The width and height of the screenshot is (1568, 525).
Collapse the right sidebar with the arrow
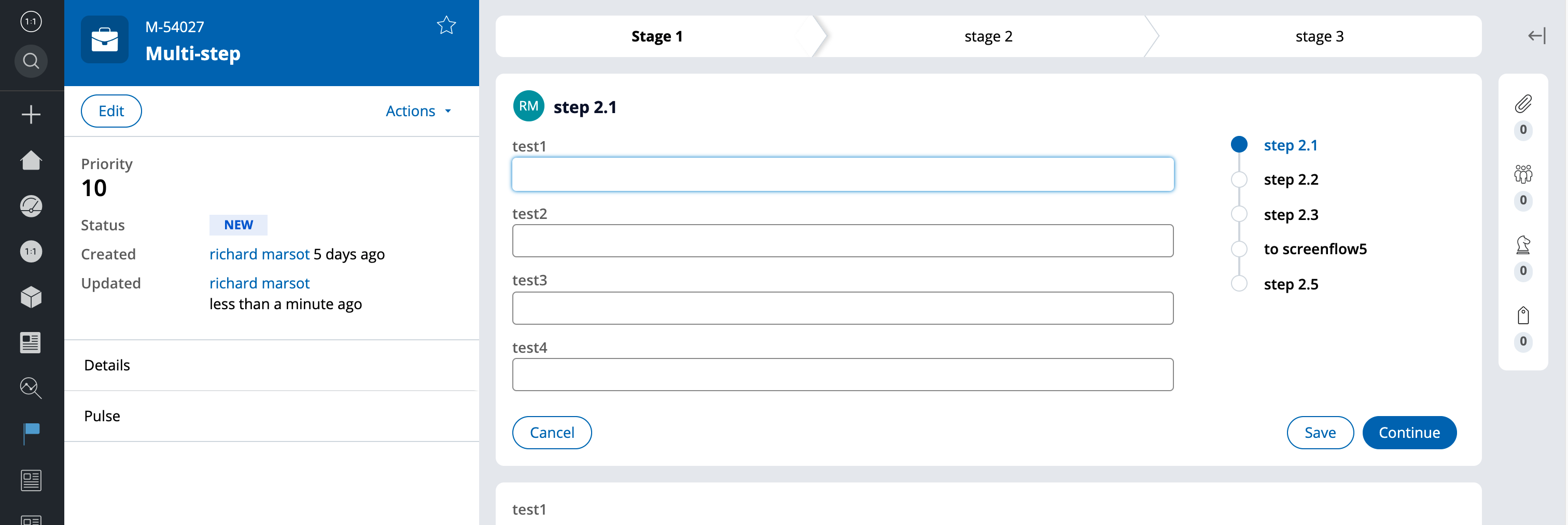[x=1536, y=36]
